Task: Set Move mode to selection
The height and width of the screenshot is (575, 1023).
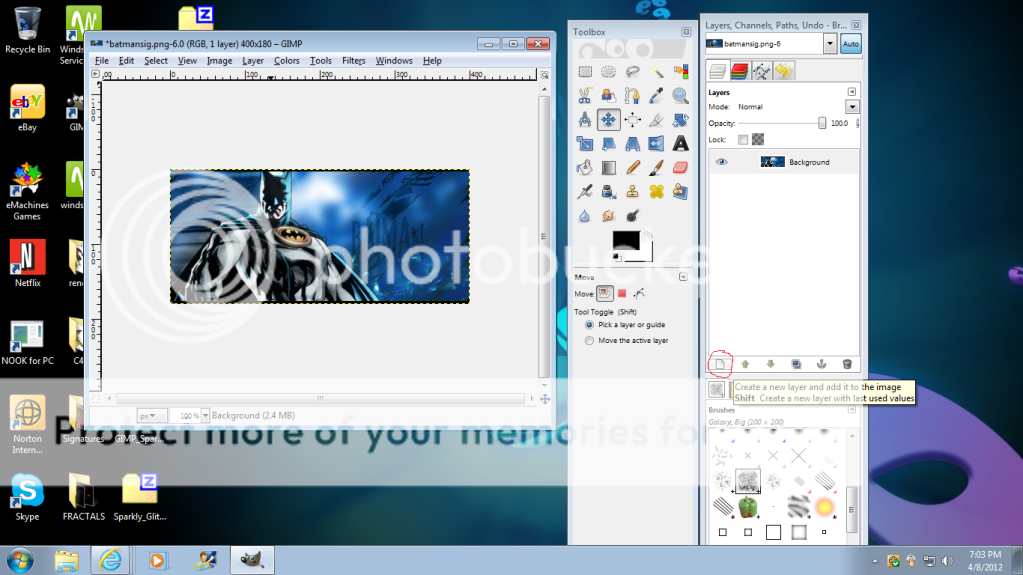Action: point(622,294)
